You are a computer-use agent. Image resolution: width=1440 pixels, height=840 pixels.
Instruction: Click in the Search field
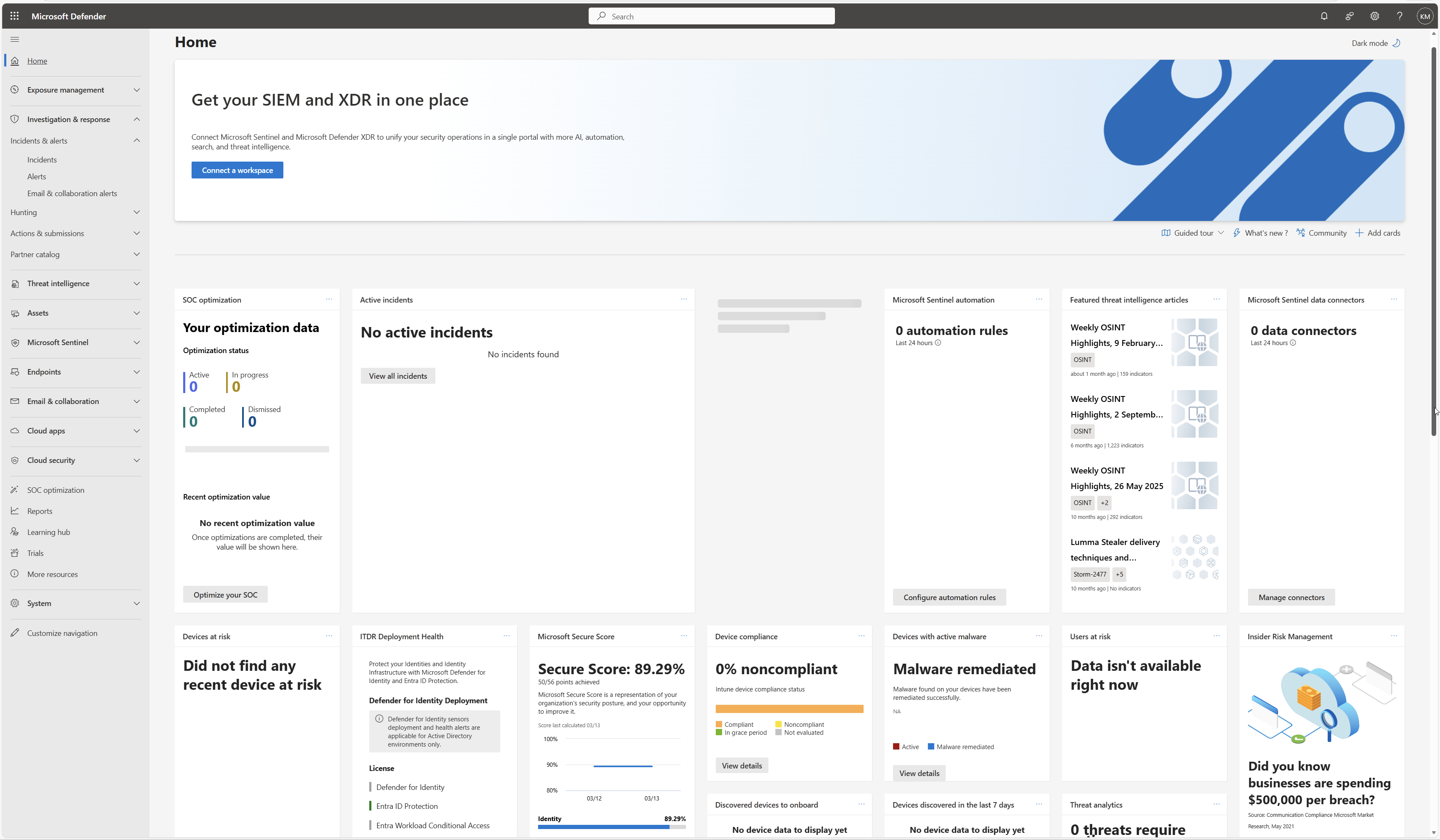(x=712, y=16)
